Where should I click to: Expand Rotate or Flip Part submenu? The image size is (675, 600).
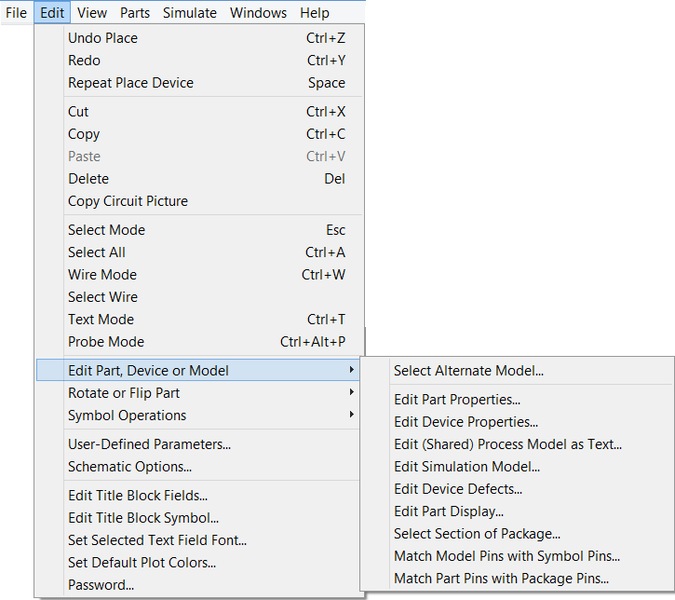pos(124,393)
